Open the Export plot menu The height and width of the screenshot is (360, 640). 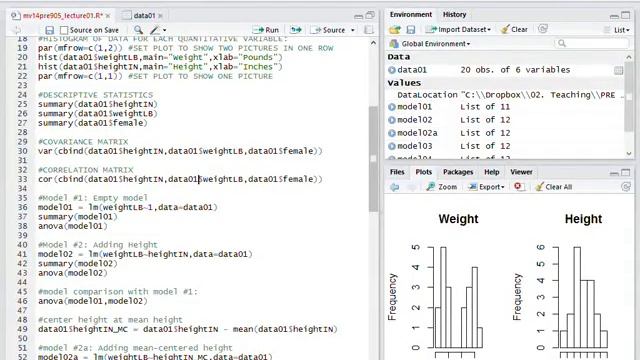tap(486, 187)
